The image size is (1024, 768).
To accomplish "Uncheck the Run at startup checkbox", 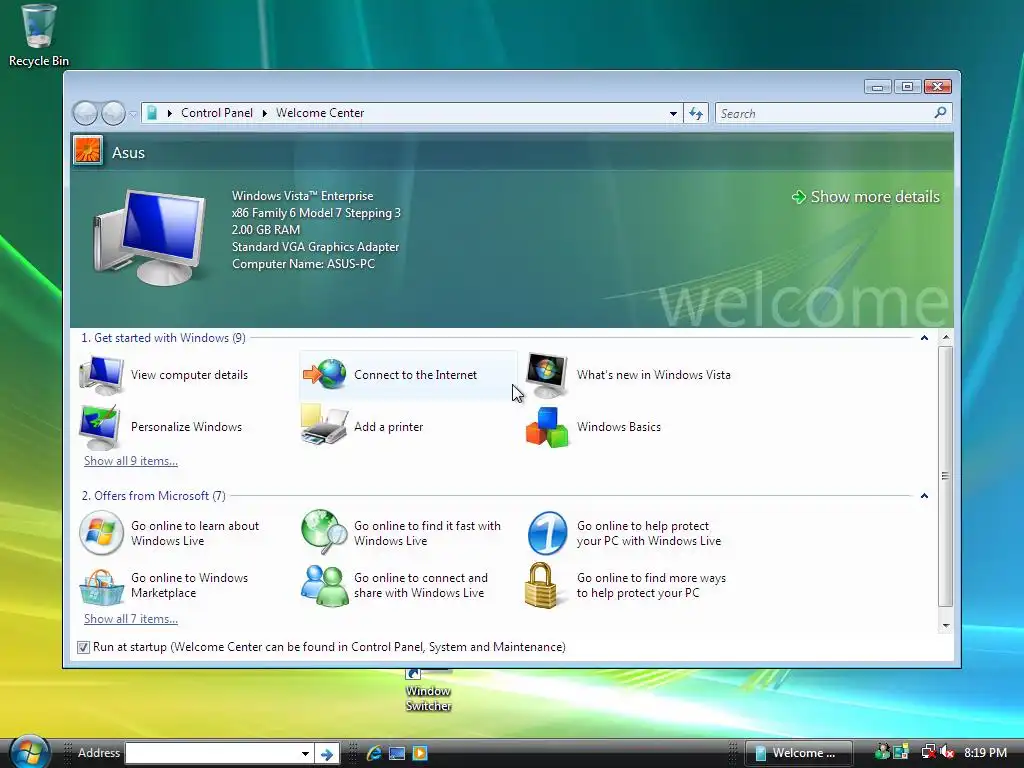I will click(x=83, y=647).
